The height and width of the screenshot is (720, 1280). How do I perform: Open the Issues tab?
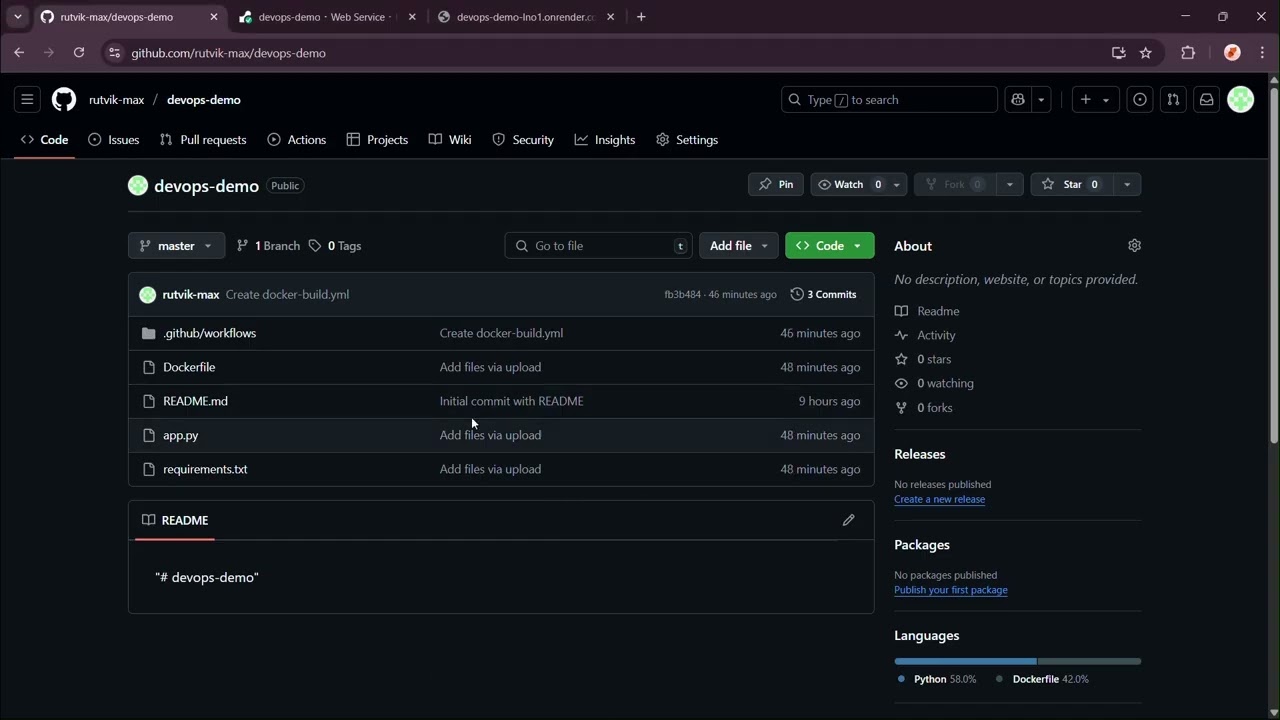click(x=114, y=140)
